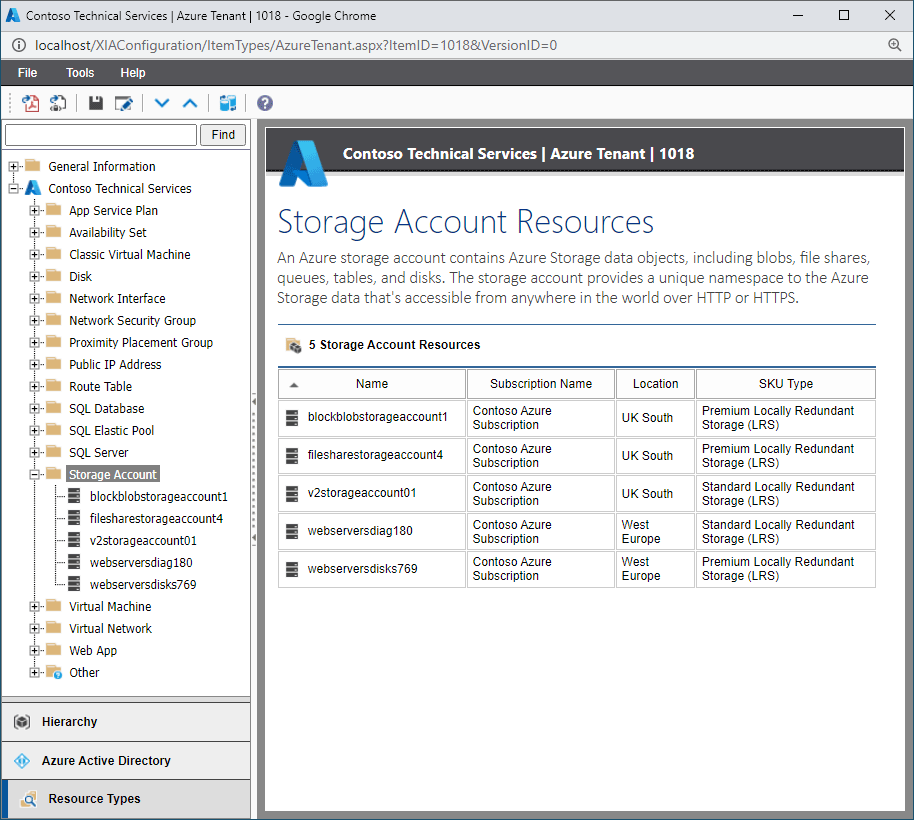This screenshot has height=820, width=914.
Task: Open the filesharestorageaccount4 link in table
Action: coord(375,455)
